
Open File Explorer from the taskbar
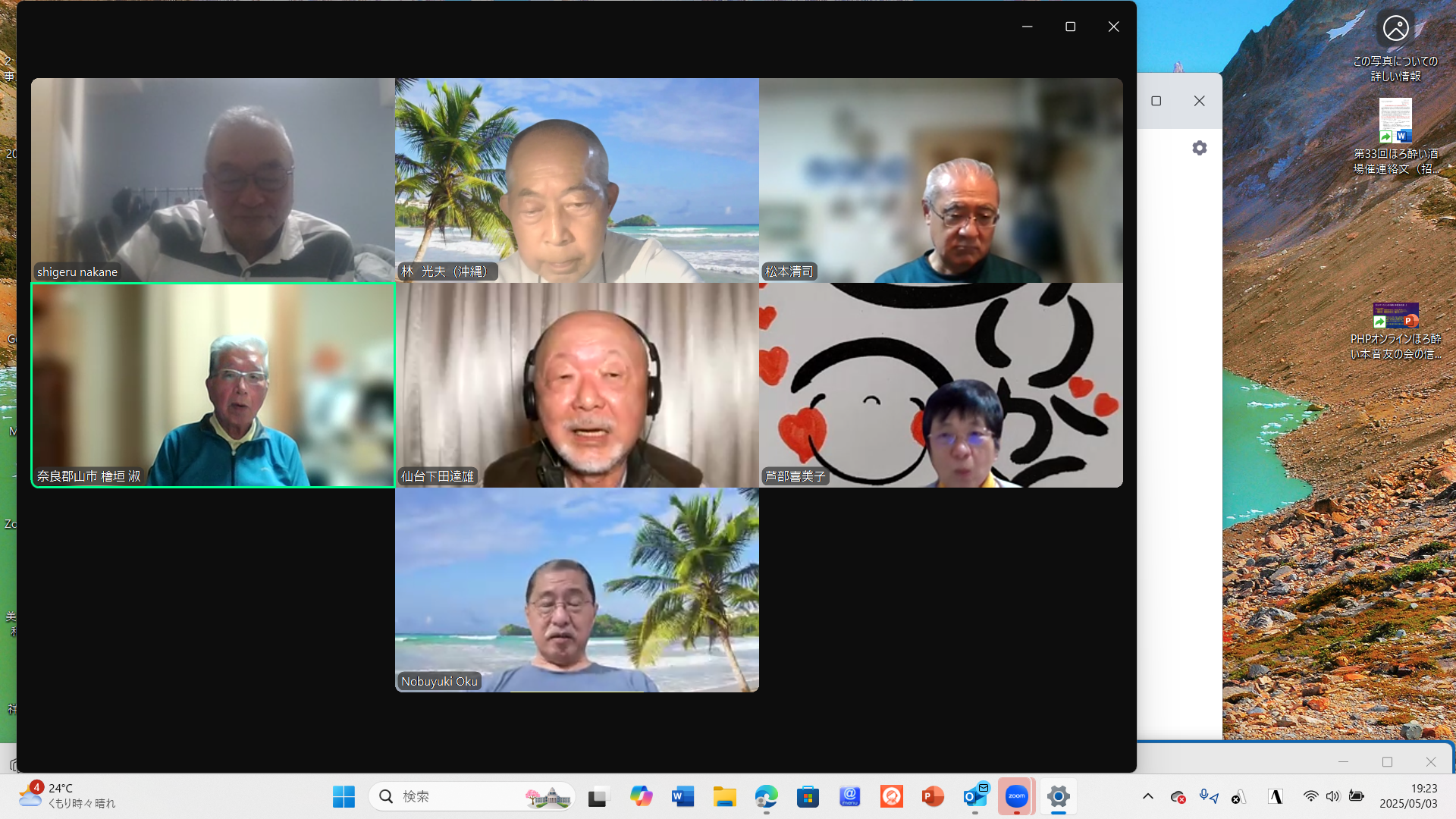[x=724, y=796]
